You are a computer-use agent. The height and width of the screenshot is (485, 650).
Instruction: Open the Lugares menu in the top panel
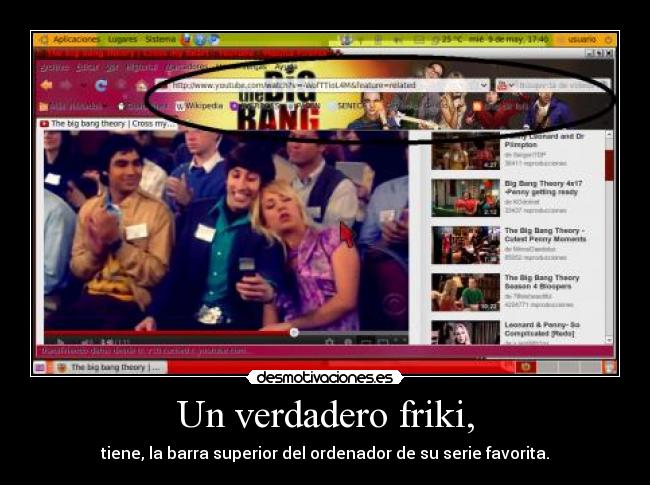tap(122, 40)
